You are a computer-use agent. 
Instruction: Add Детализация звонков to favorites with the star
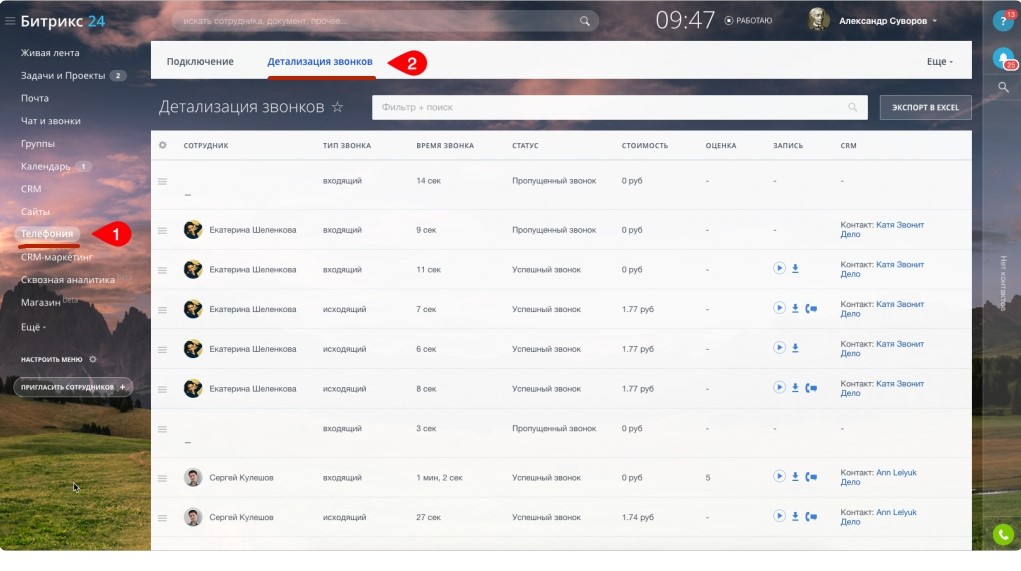(338, 107)
